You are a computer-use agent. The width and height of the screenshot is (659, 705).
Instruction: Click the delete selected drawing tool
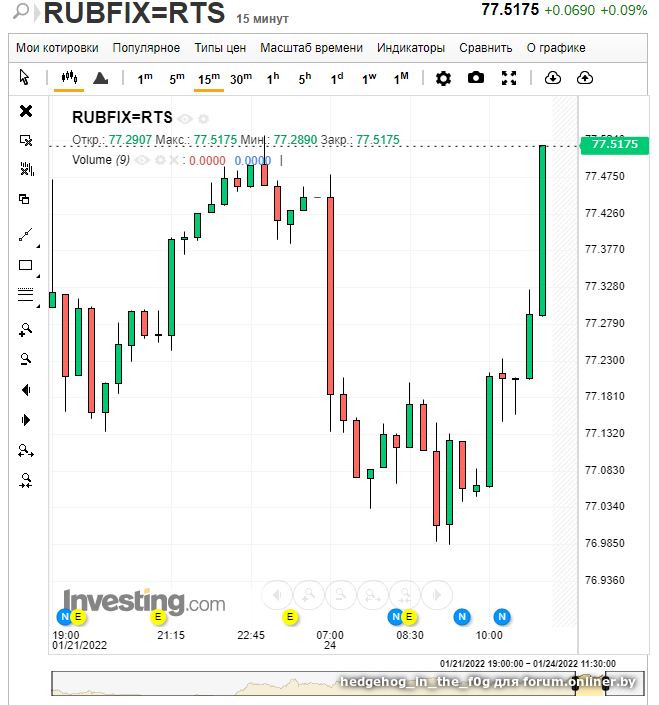[x=26, y=140]
